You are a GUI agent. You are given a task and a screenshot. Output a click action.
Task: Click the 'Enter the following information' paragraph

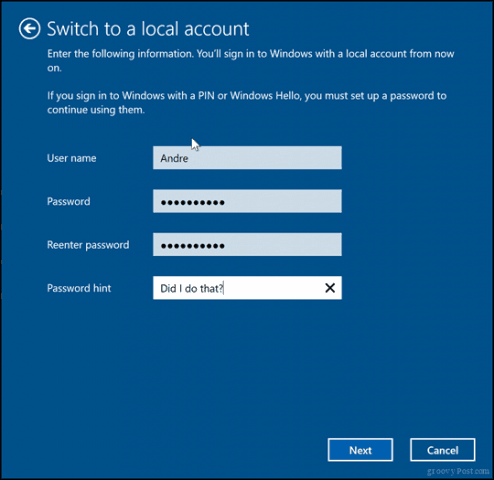tap(251, 61)
